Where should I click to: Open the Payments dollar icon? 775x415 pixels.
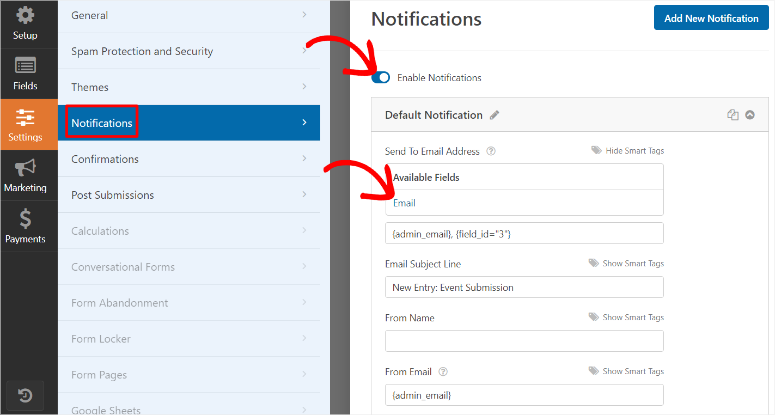tap(25, 226)
